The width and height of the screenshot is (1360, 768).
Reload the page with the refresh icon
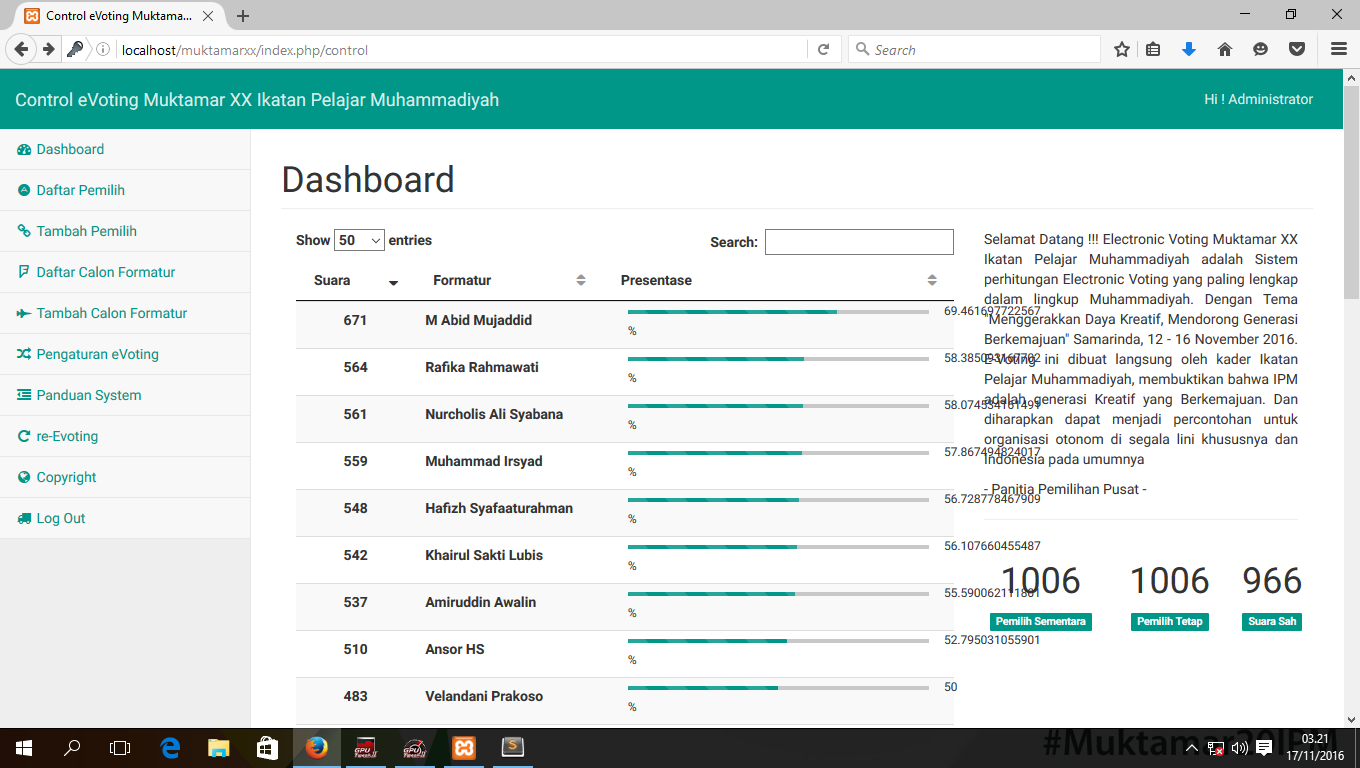(x=823, y=49)
